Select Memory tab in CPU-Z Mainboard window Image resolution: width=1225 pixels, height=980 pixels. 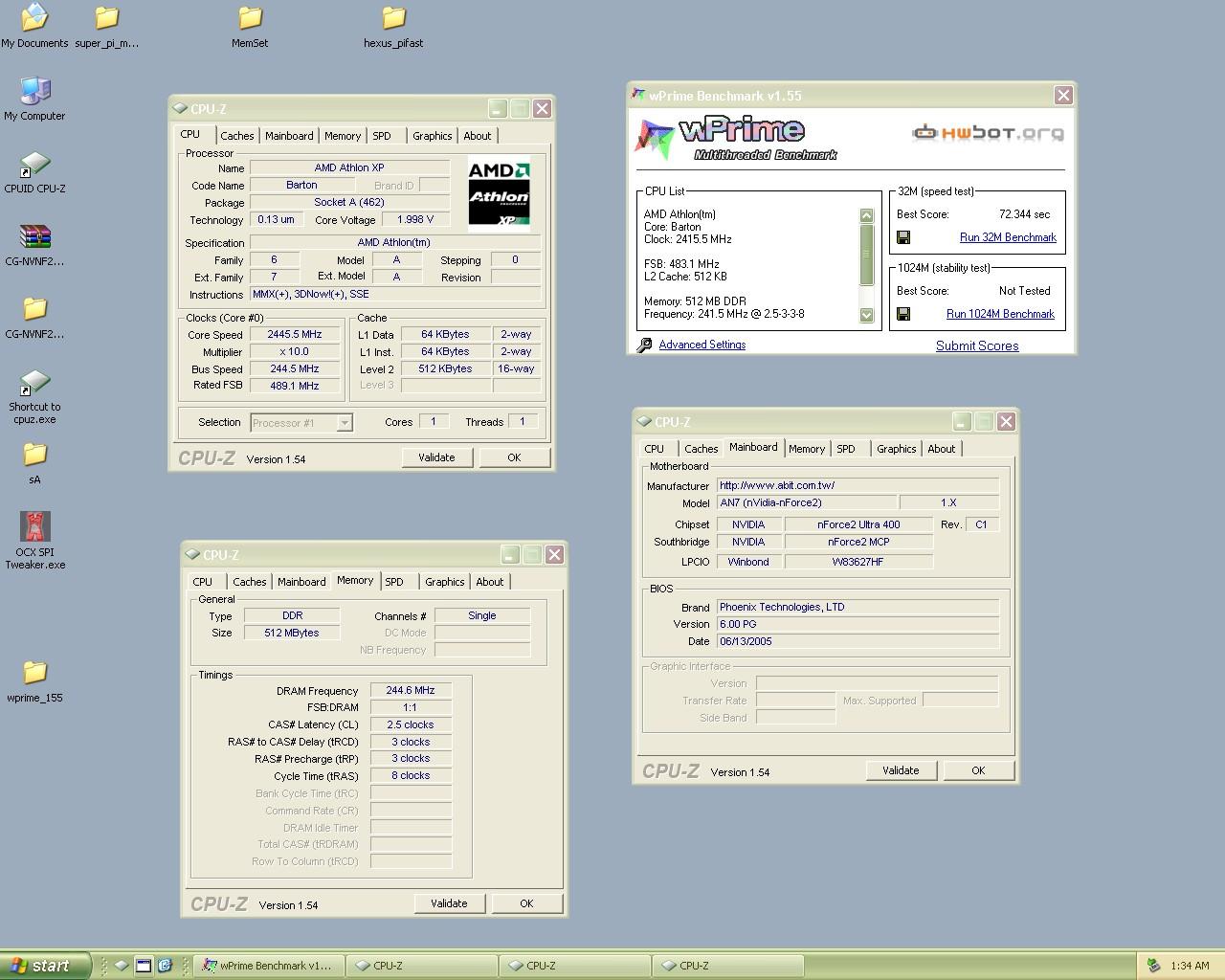[x=807, y=449]
